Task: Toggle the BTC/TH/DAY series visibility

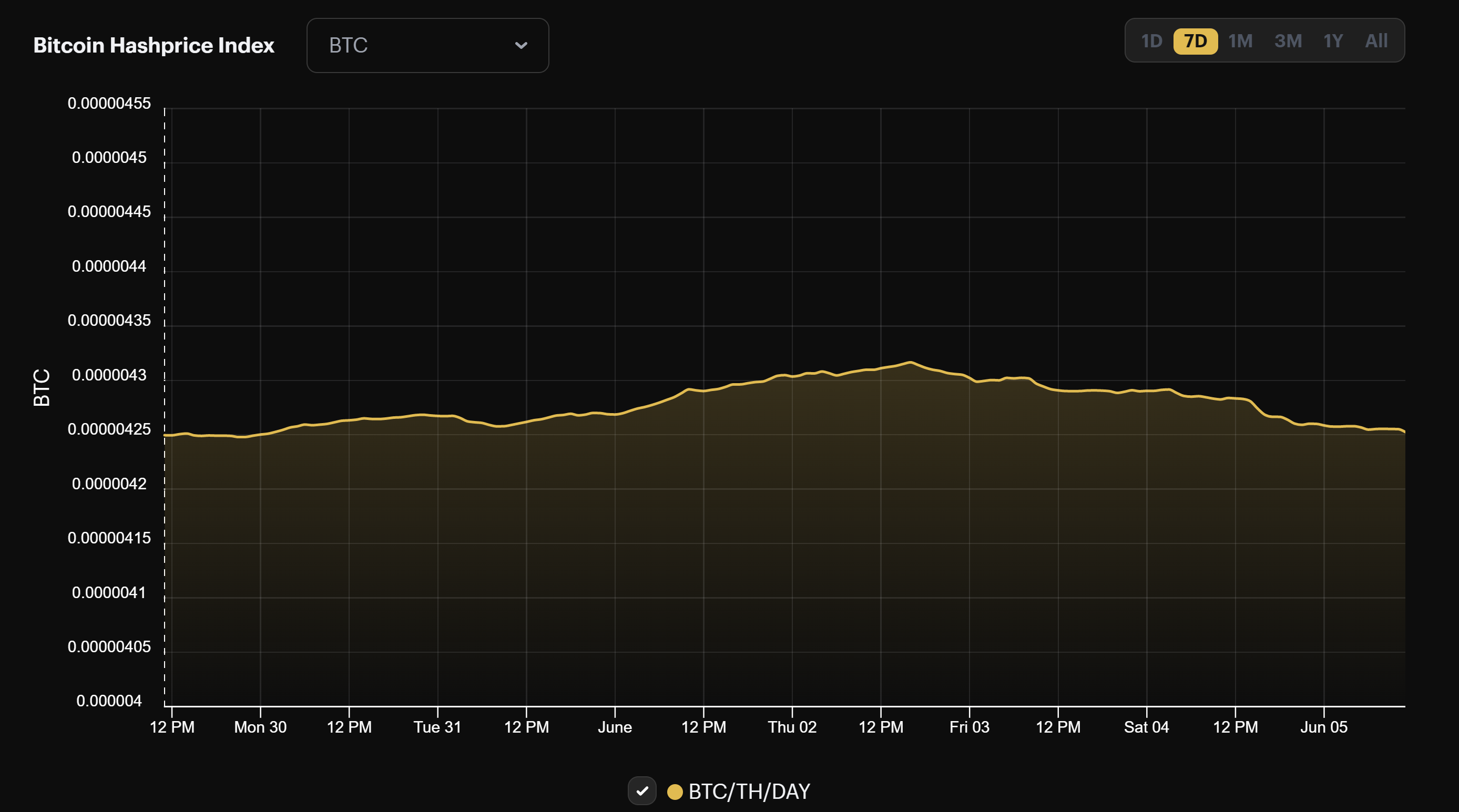Action: click(x=642, y=791)
